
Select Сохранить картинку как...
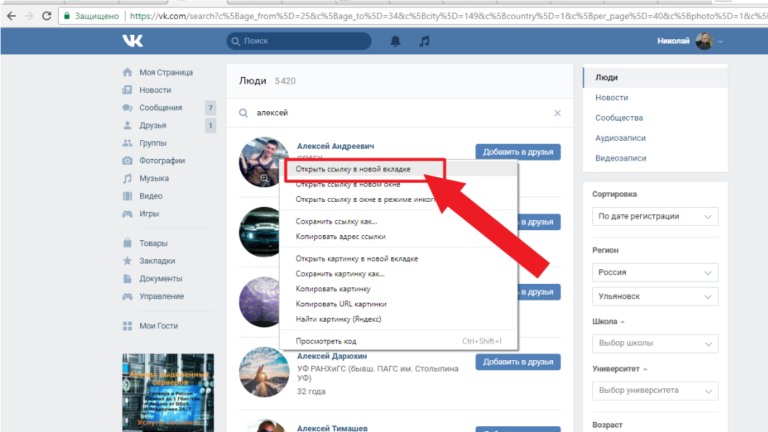coord(399,274)
